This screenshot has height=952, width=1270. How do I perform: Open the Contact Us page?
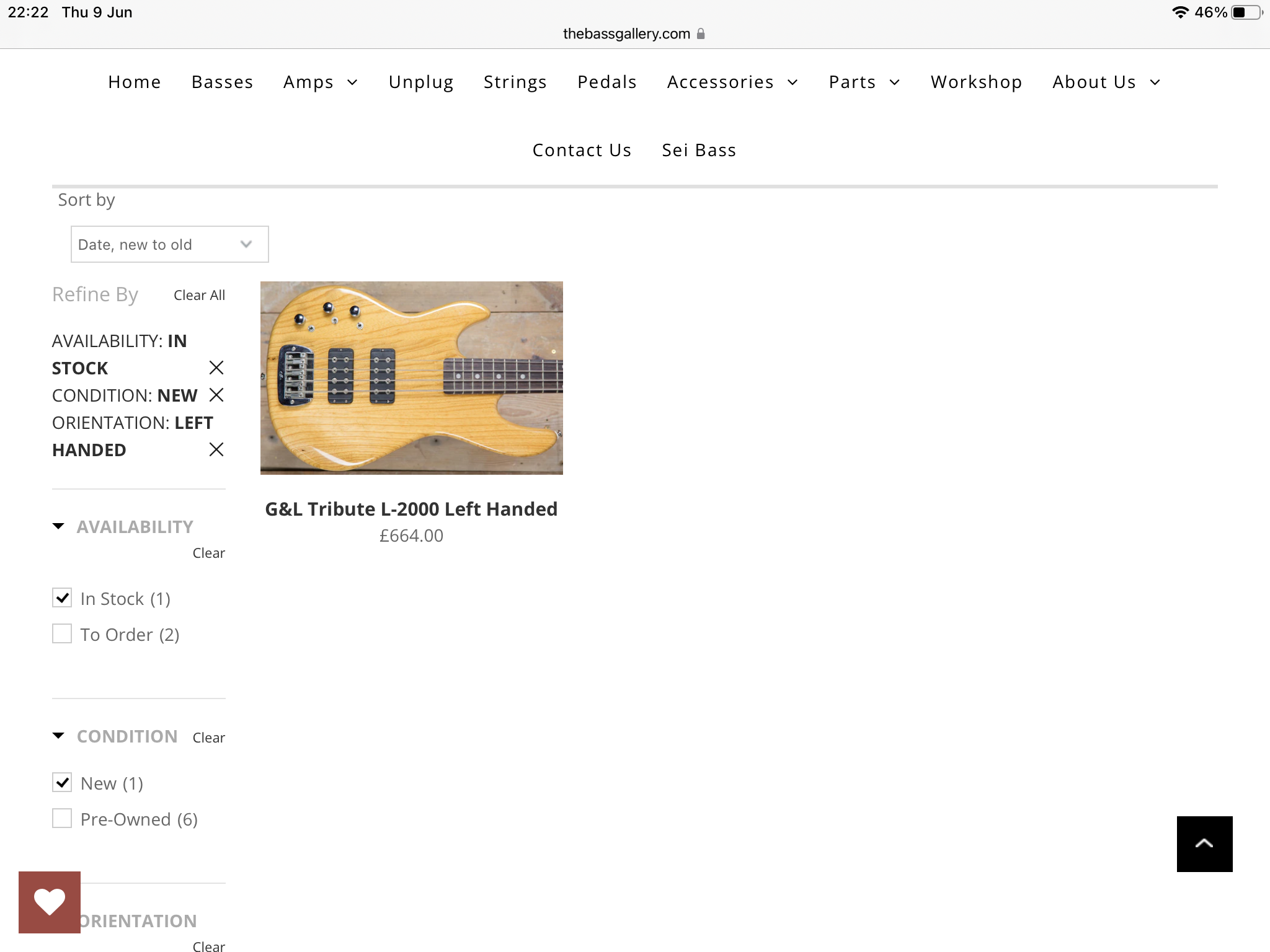582,150
